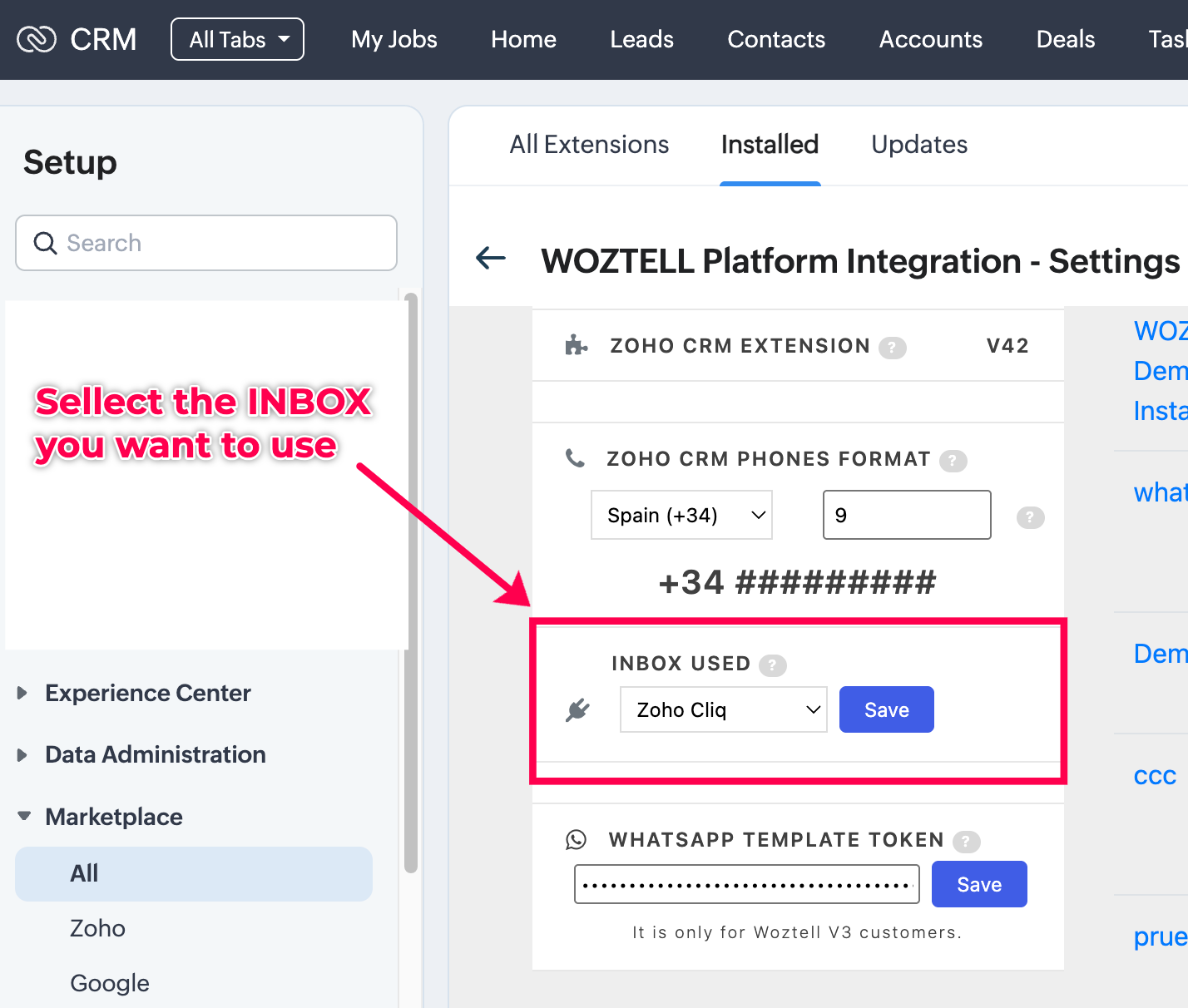Select the Installed tab
Image resolution: width=1188 pixels, height=1008 pixels.
pyautogui.click(x=770, y=145)
